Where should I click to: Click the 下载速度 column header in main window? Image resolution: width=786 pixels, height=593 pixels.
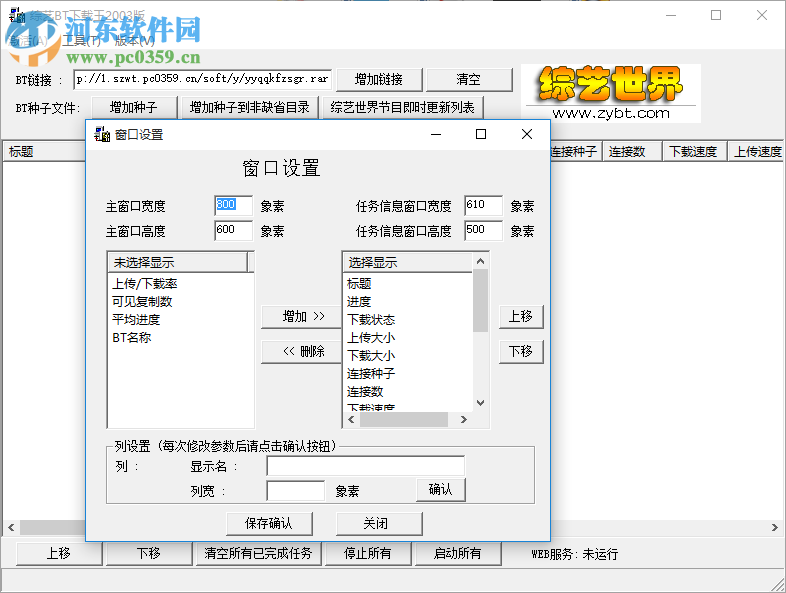[x=694, y=151]
